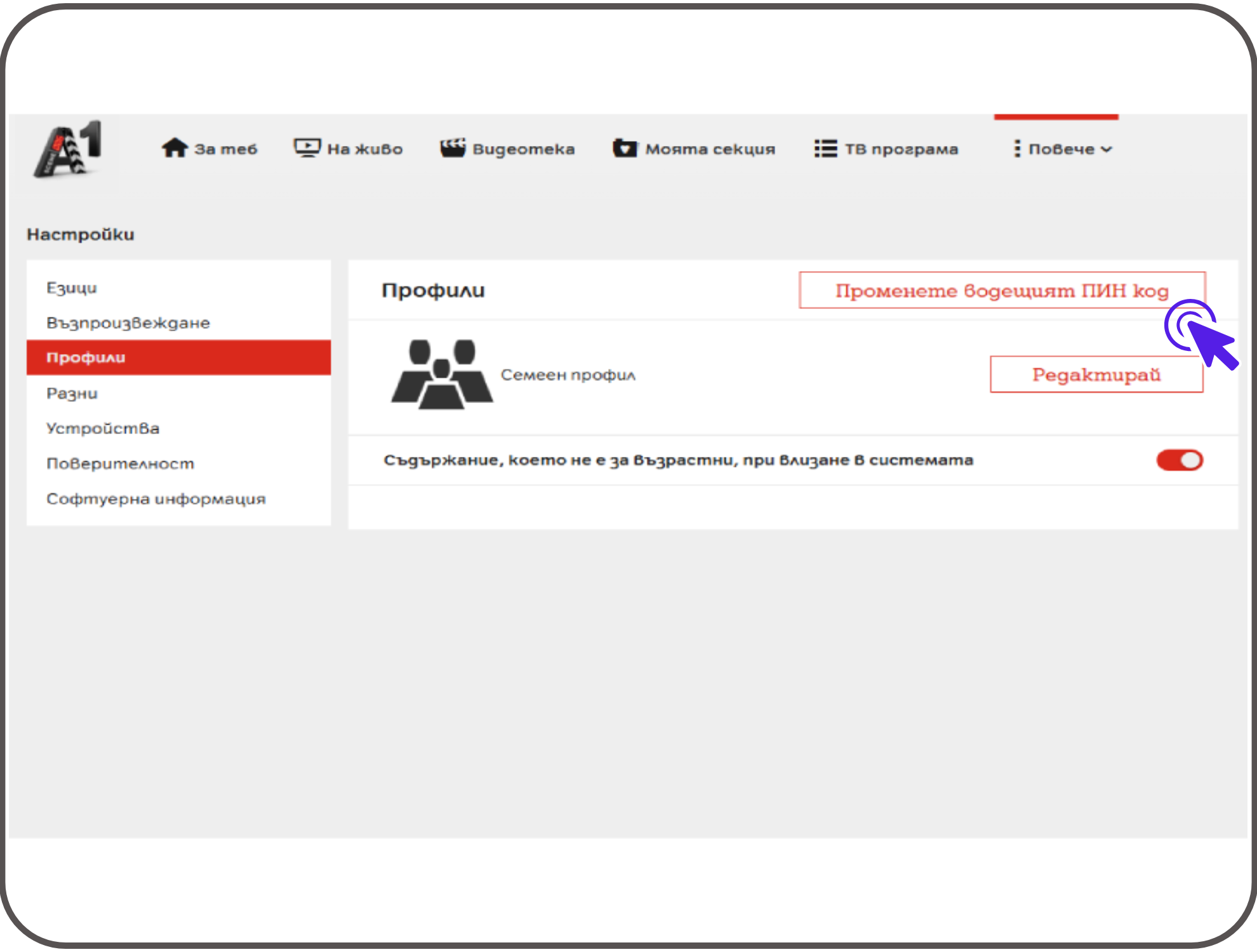Open the Езици settings section

72,288
